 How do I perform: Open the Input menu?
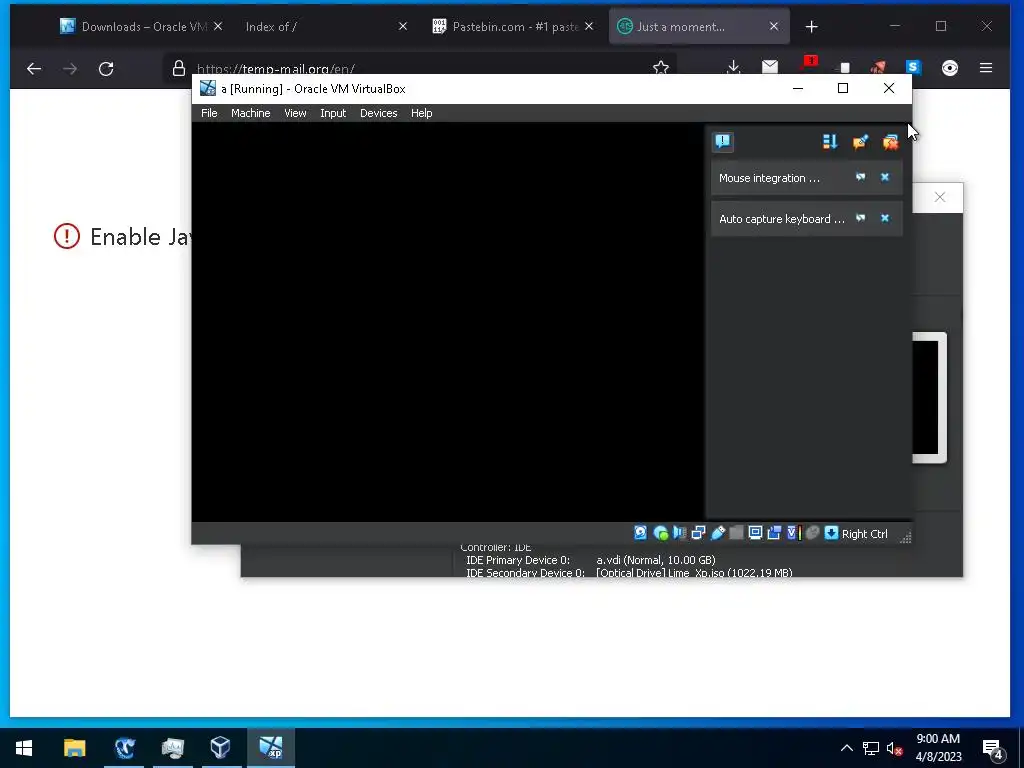pyautogui.click(x=333, y=113)
